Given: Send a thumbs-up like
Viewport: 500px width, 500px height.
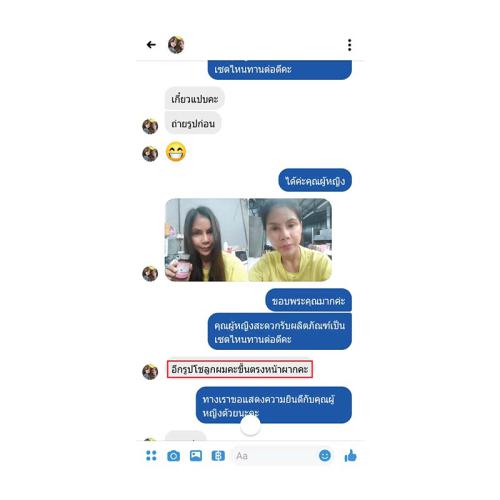Looking at the screenshot, I should [350, 455].
